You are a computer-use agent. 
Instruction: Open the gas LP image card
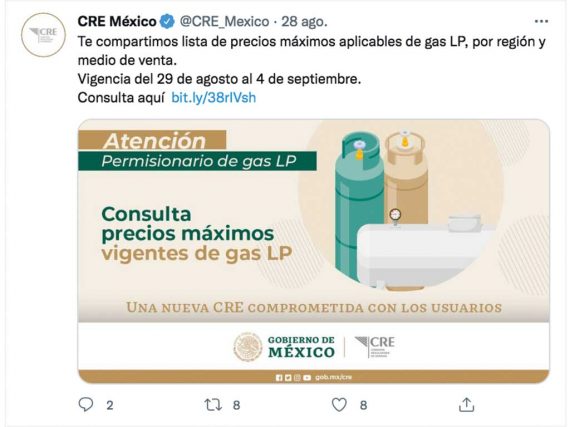pyautogui.click(x=314, y=251)
